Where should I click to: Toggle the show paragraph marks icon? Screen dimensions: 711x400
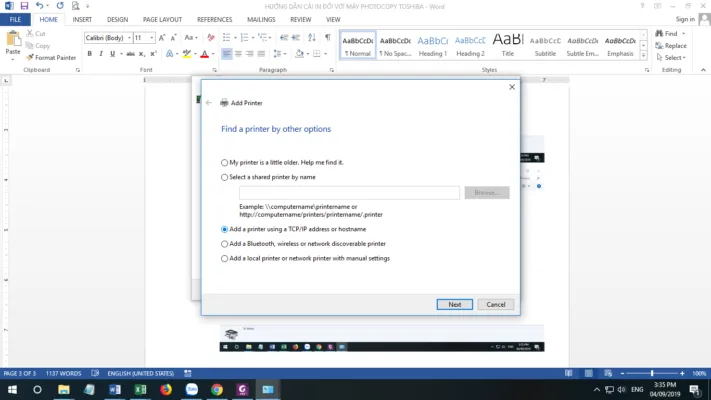pos(327,38)
